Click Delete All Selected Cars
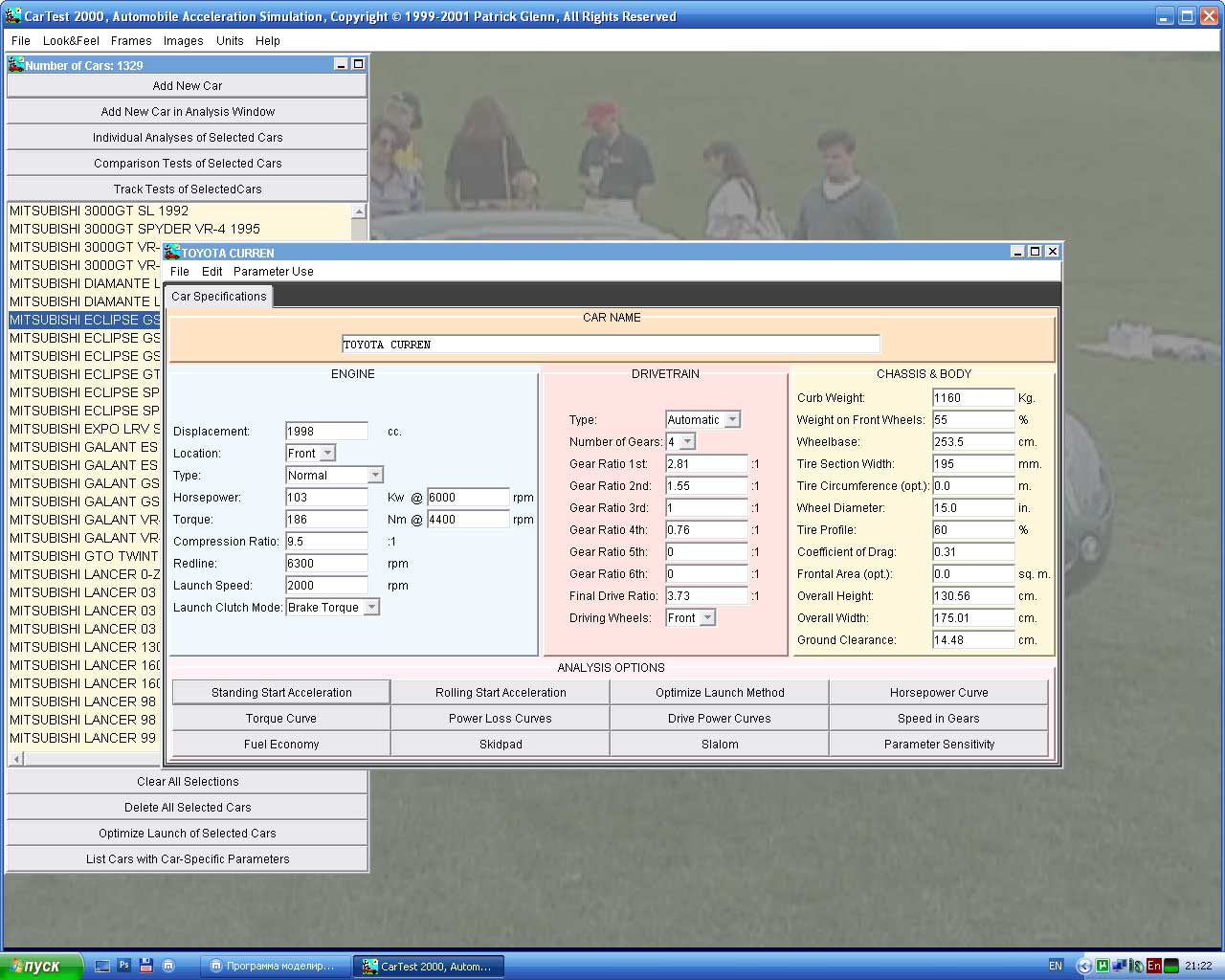 pos(187,807)
